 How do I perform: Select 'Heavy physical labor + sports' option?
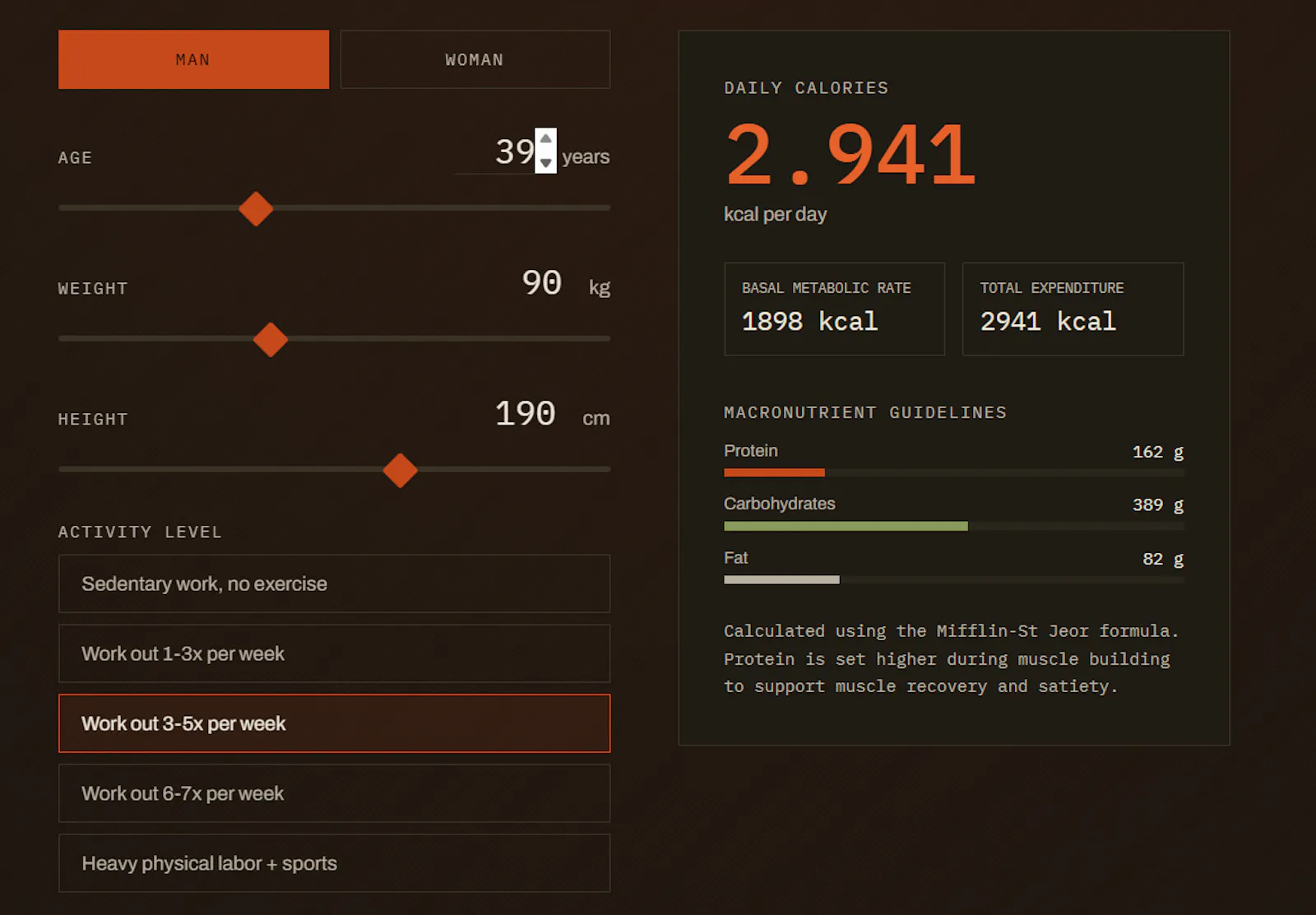click(x=335, y=863)
